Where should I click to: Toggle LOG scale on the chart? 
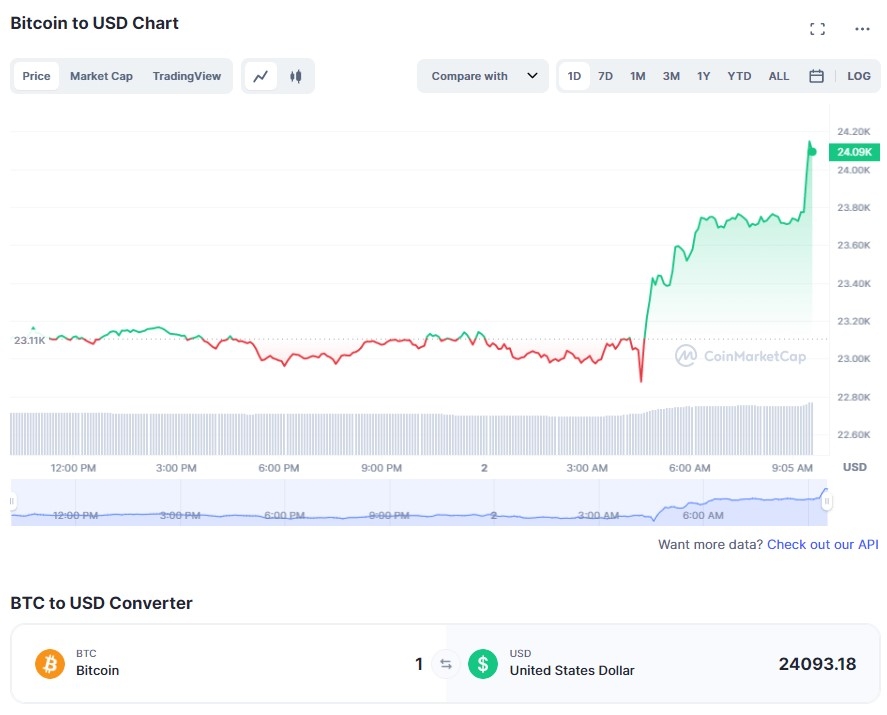click(859, 76)
